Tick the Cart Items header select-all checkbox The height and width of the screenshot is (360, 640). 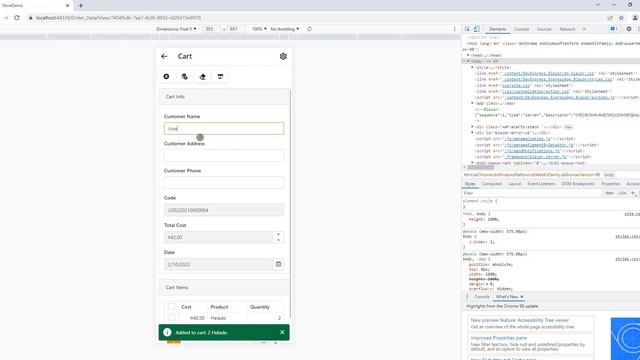(x=171, y=307)
